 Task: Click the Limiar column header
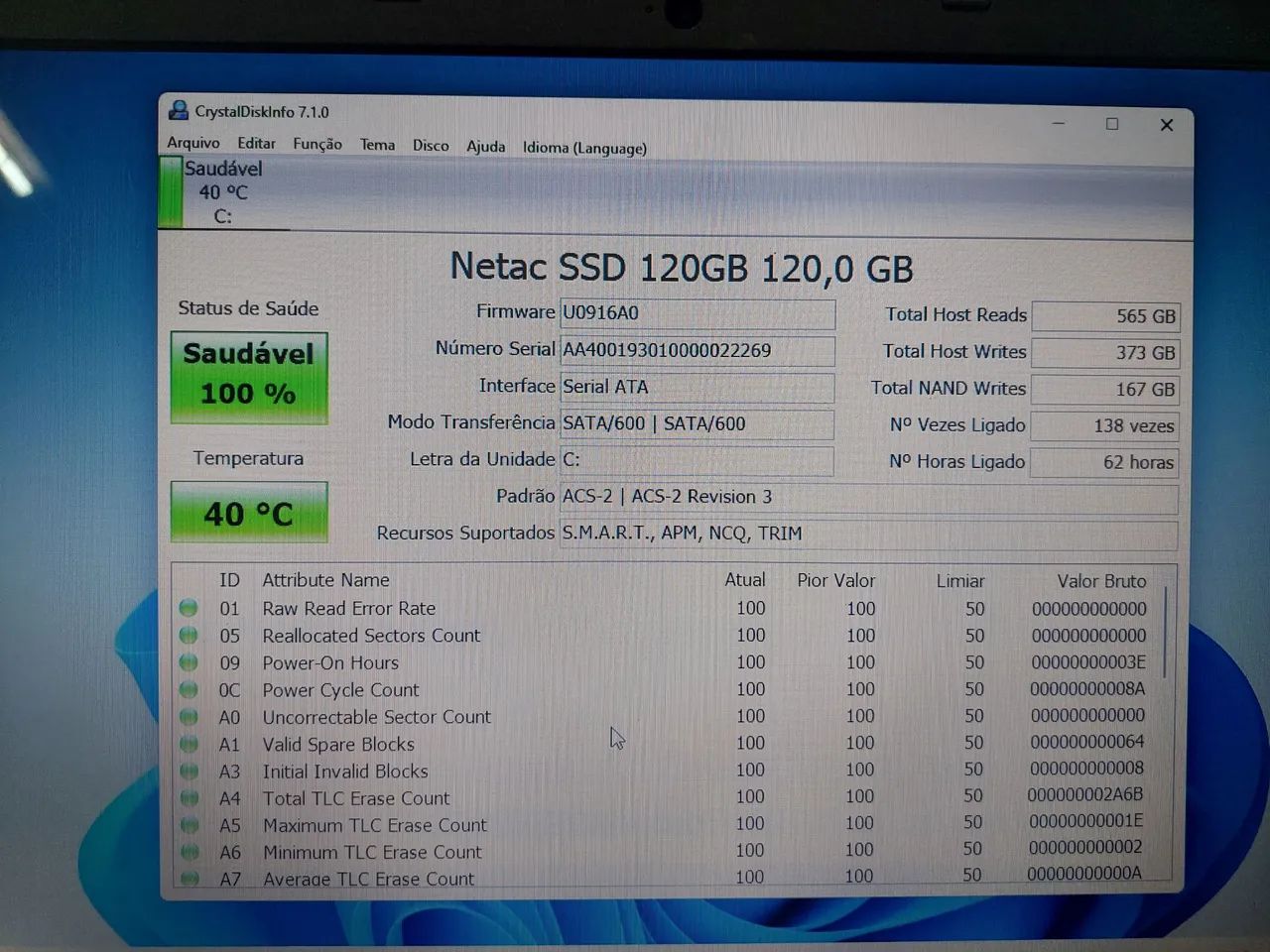(960, 581)
